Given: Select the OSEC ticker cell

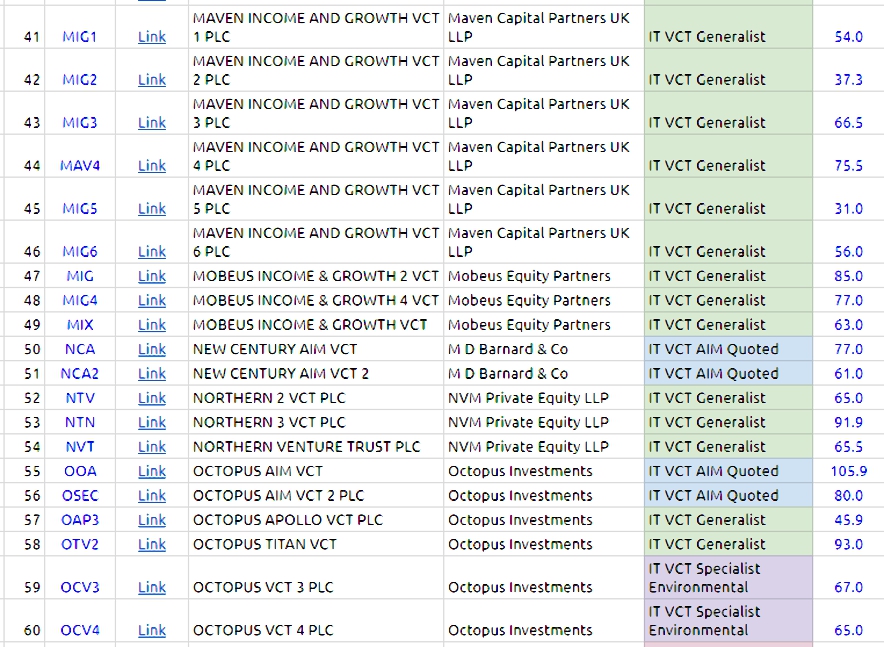Looking at the screenshot, I should pyautogui.click(x=79, y=495).
